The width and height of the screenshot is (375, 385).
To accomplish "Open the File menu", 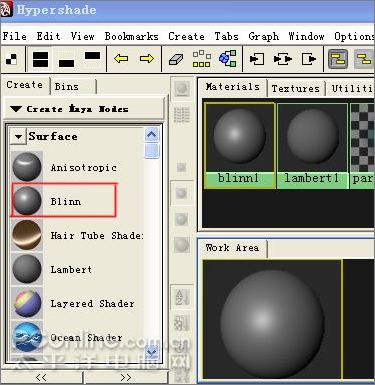I will coord(15,36).
